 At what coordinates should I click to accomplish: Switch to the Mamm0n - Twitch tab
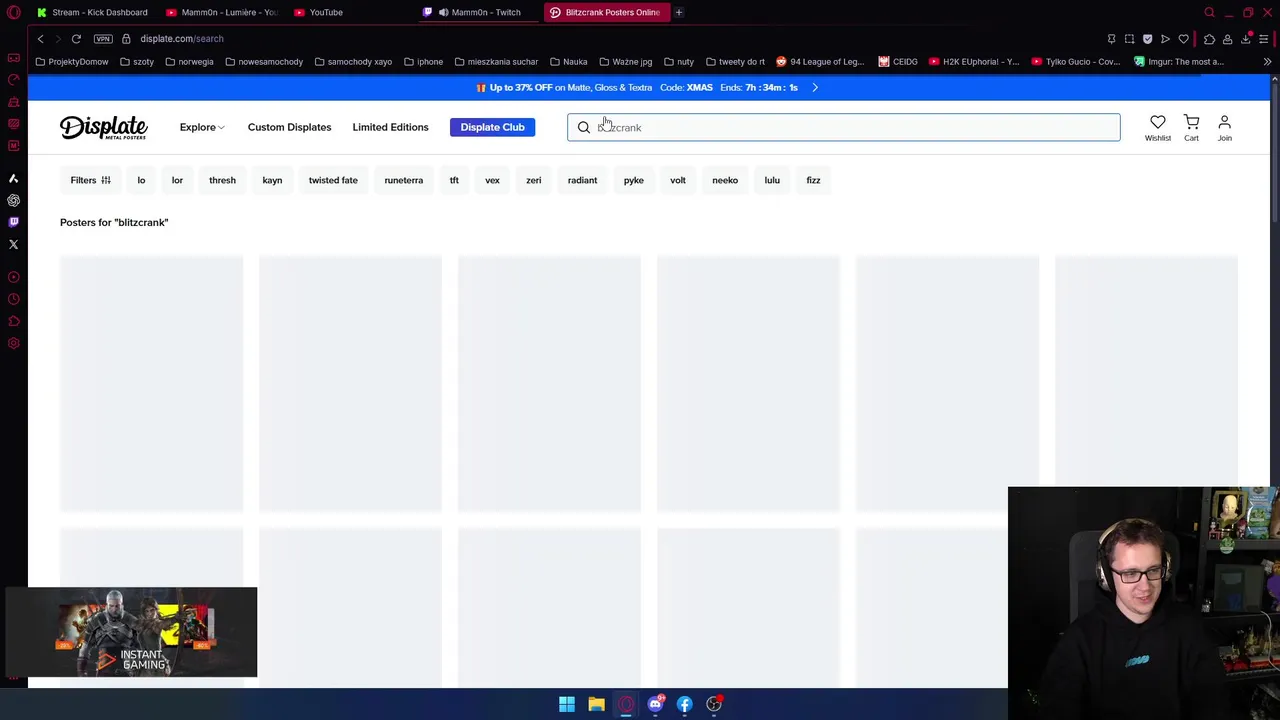click(x=478, y=12)
